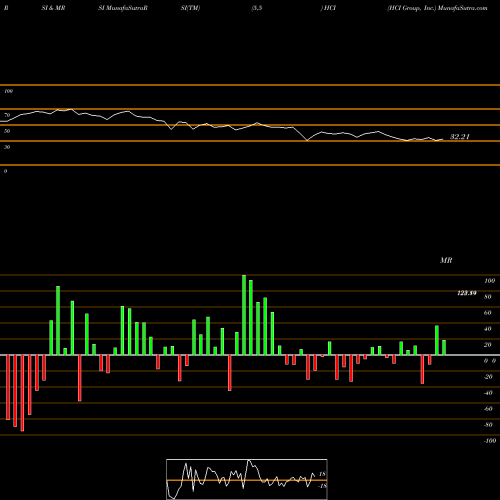Click the -60 label on MR axis
The image size is (500, 500).
[488, 409]
